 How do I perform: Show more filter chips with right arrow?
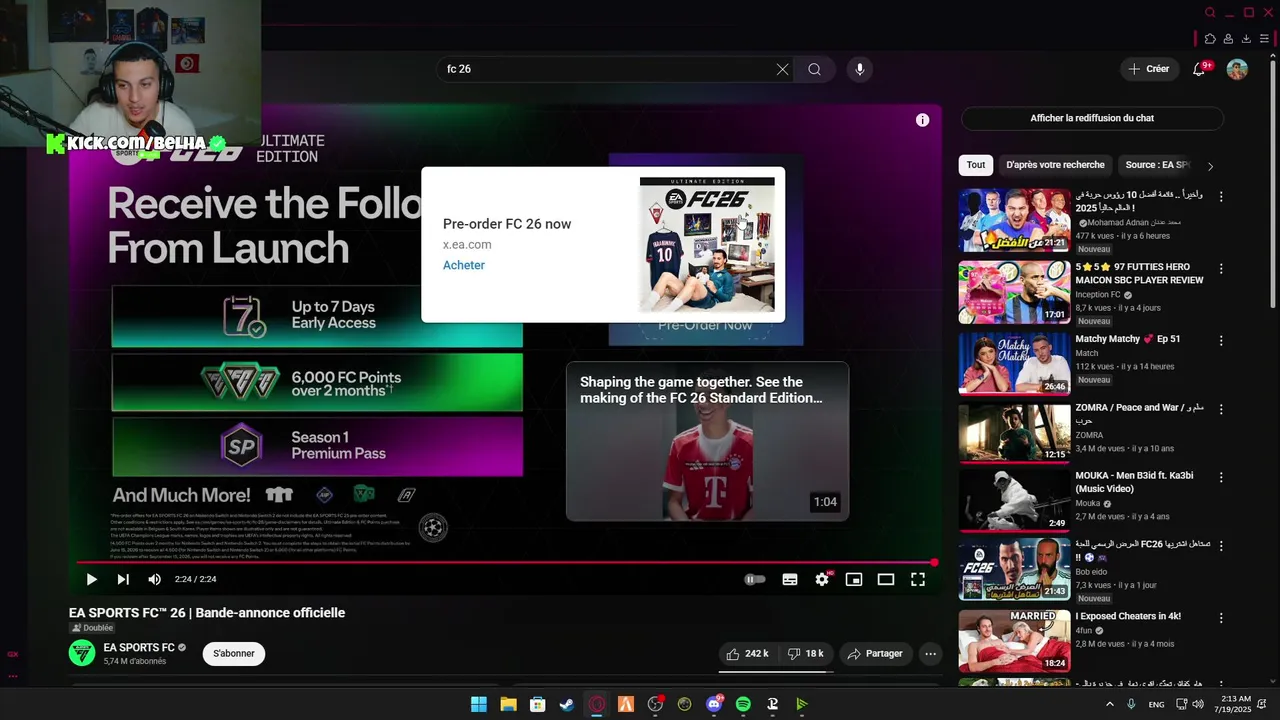[x=1210, y=166]
